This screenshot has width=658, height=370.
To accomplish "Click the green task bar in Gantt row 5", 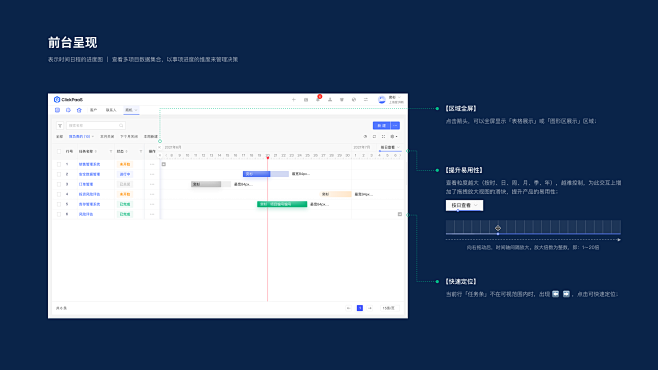I will point(282,204).
